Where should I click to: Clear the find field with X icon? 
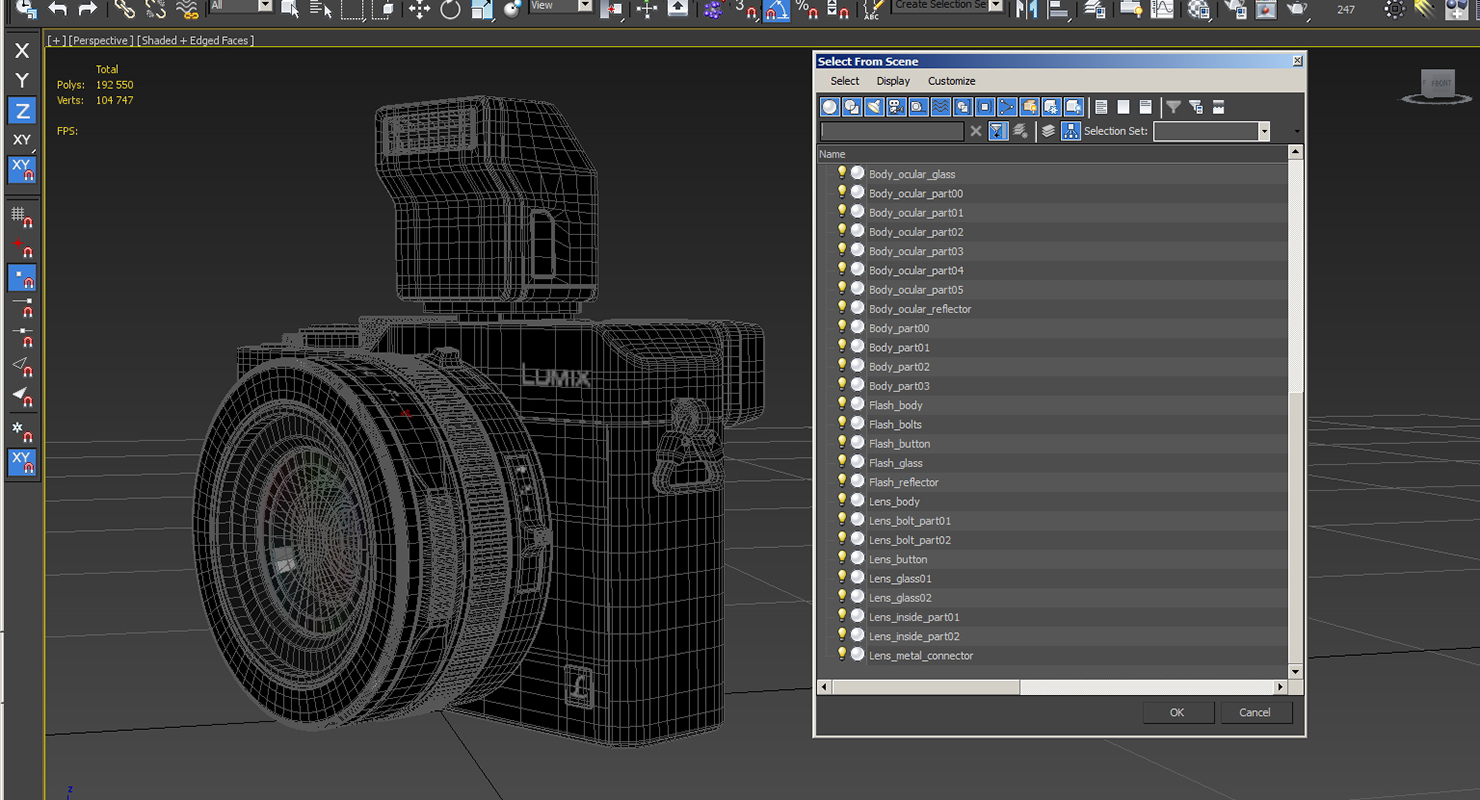[976, 131]
